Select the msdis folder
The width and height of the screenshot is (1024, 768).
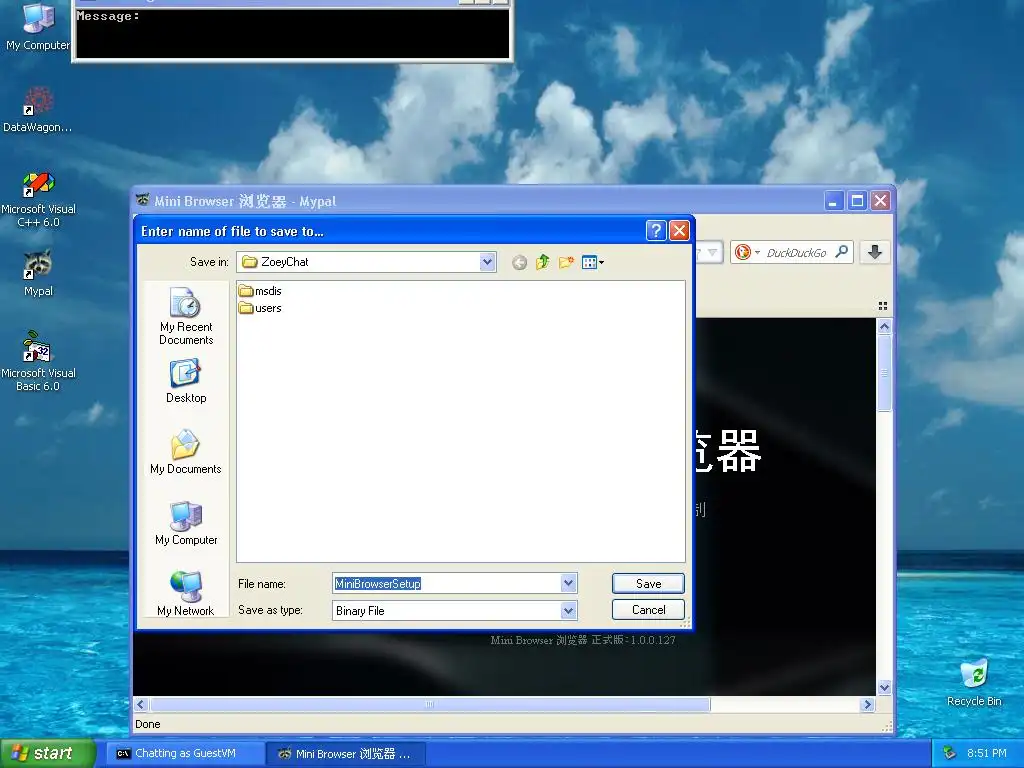(x=260, y=291)
